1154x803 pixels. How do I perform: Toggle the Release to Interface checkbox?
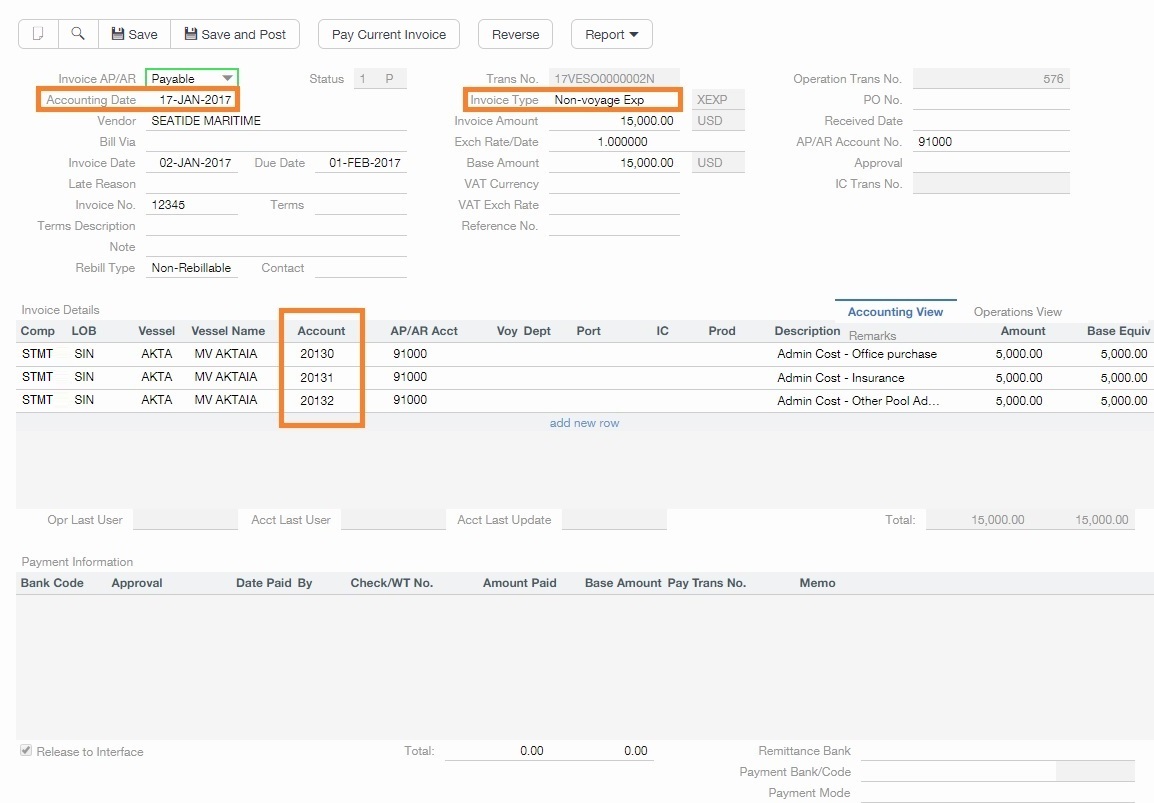[x=24, y=751]
